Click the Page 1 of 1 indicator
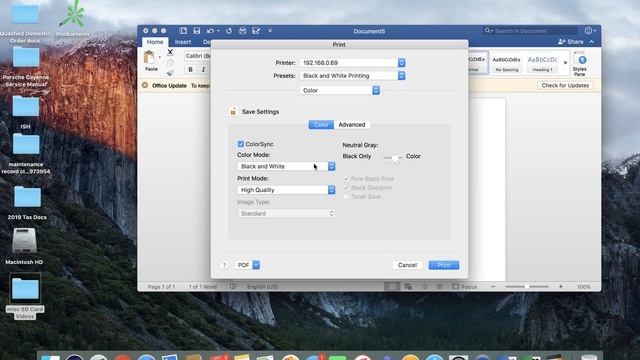 coord(161,287)
